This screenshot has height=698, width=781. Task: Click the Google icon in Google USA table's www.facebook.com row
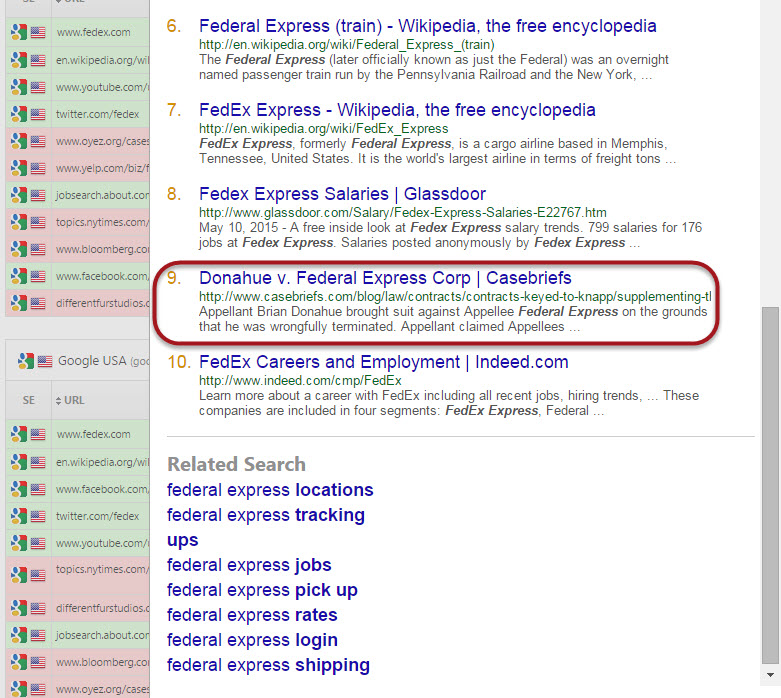tap(19, 489)
